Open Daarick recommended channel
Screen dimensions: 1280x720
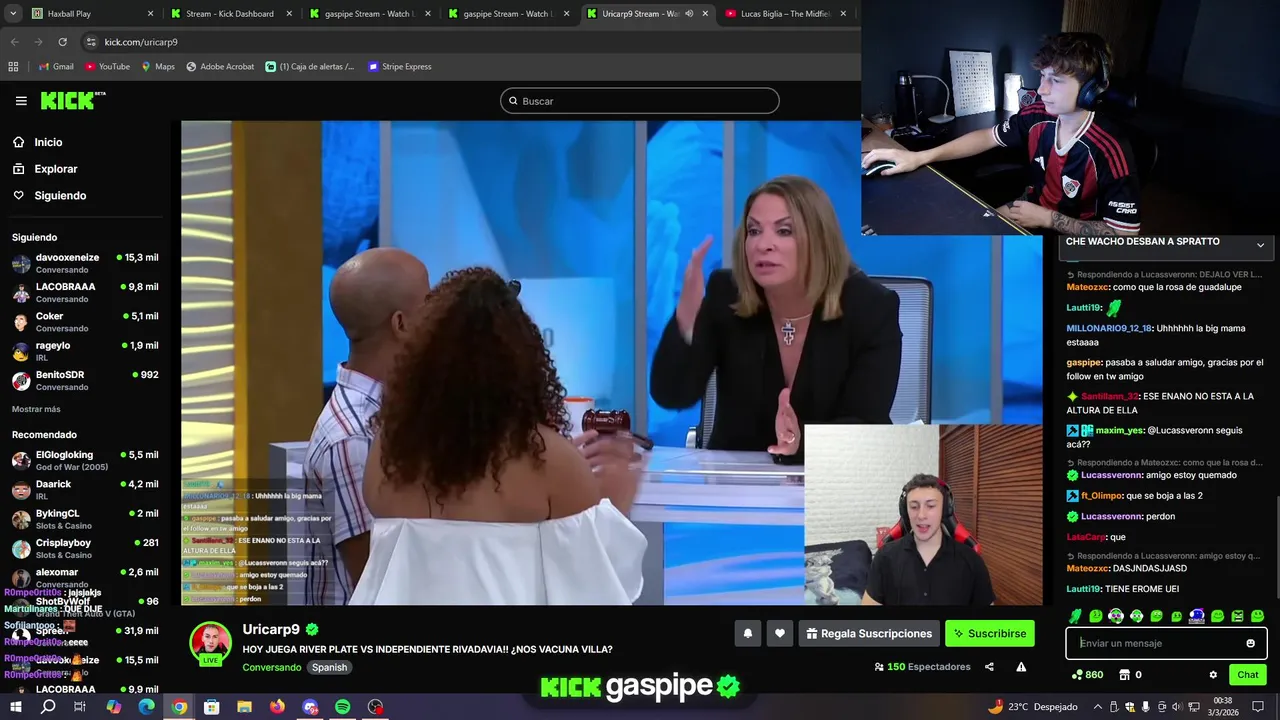85,490
